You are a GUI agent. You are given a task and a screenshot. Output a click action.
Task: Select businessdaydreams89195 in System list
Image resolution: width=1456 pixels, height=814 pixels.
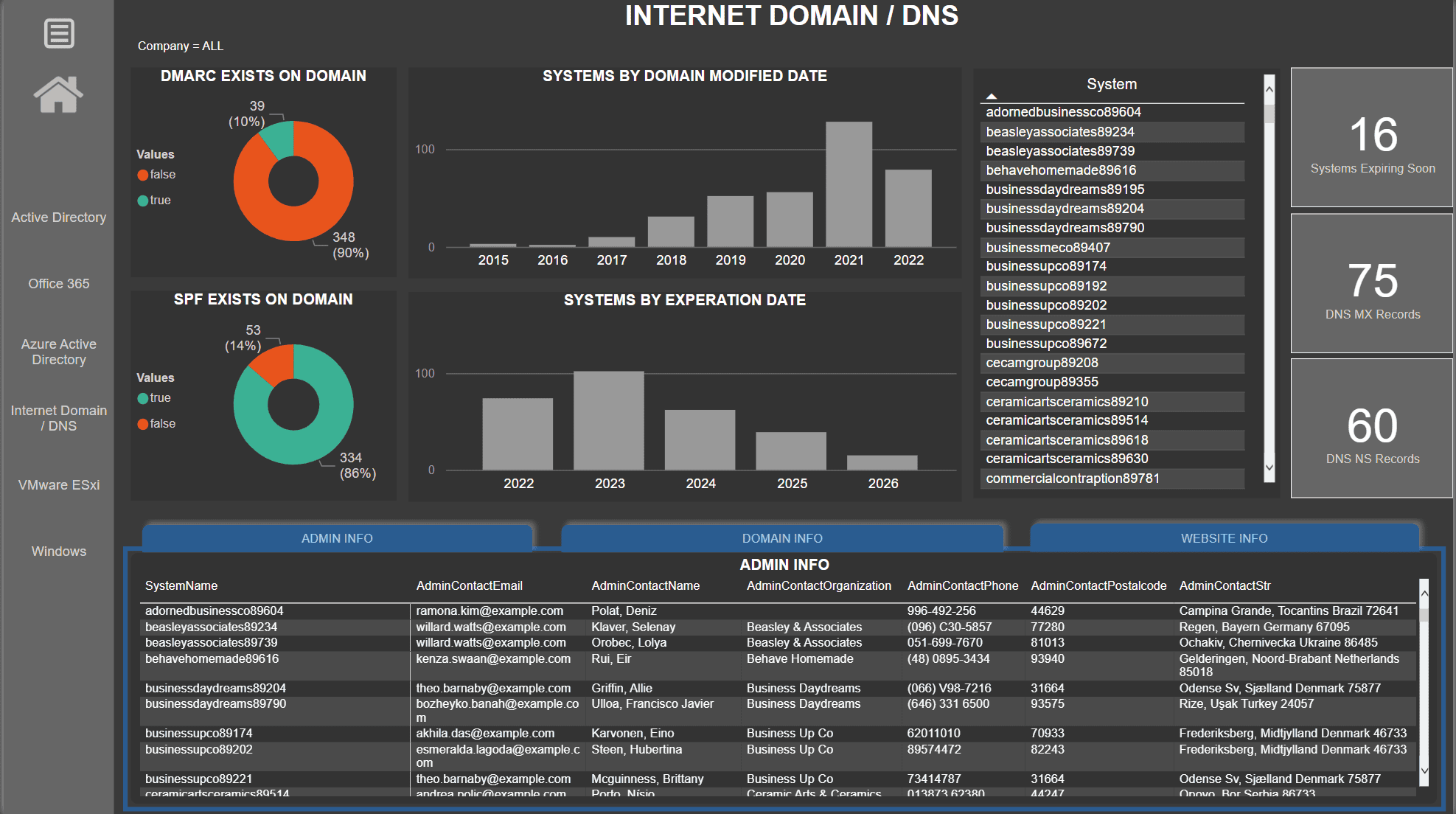click(x=1112, y=189)
